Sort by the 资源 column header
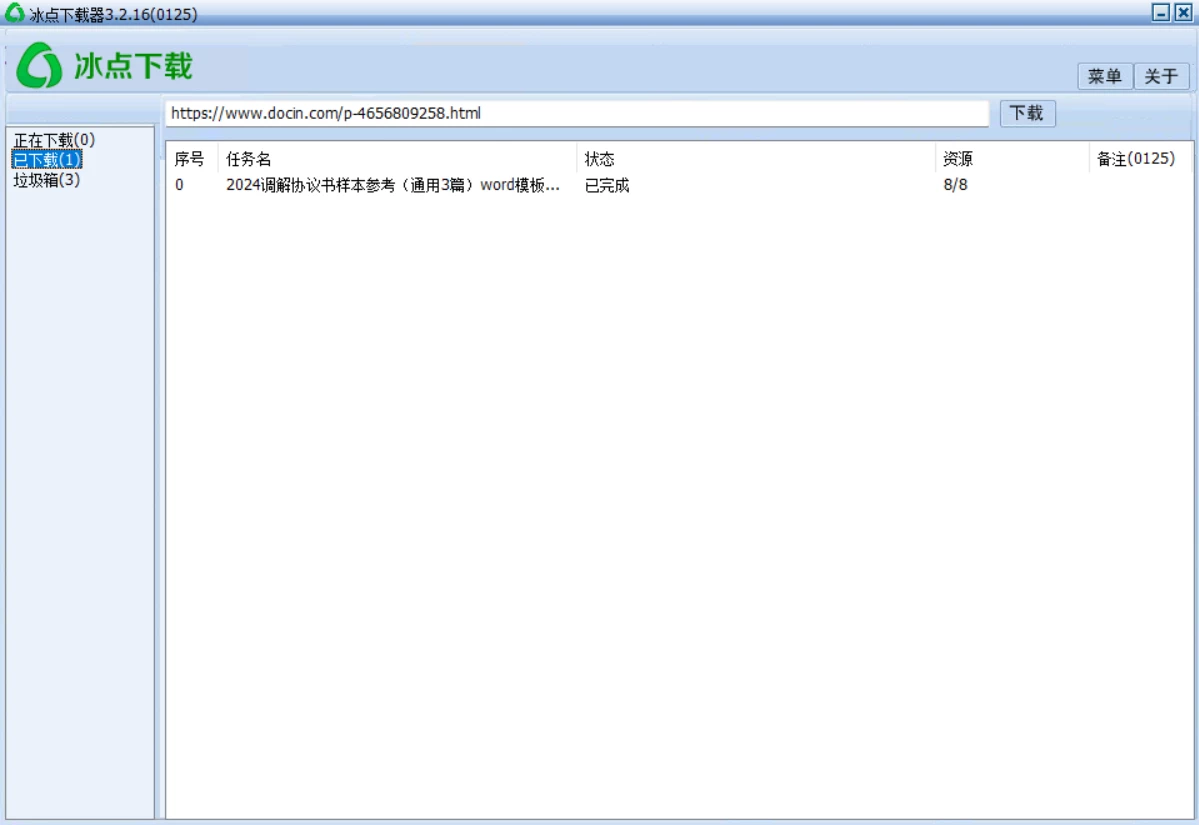1199x825 pixels. [x=1011, y=159]
